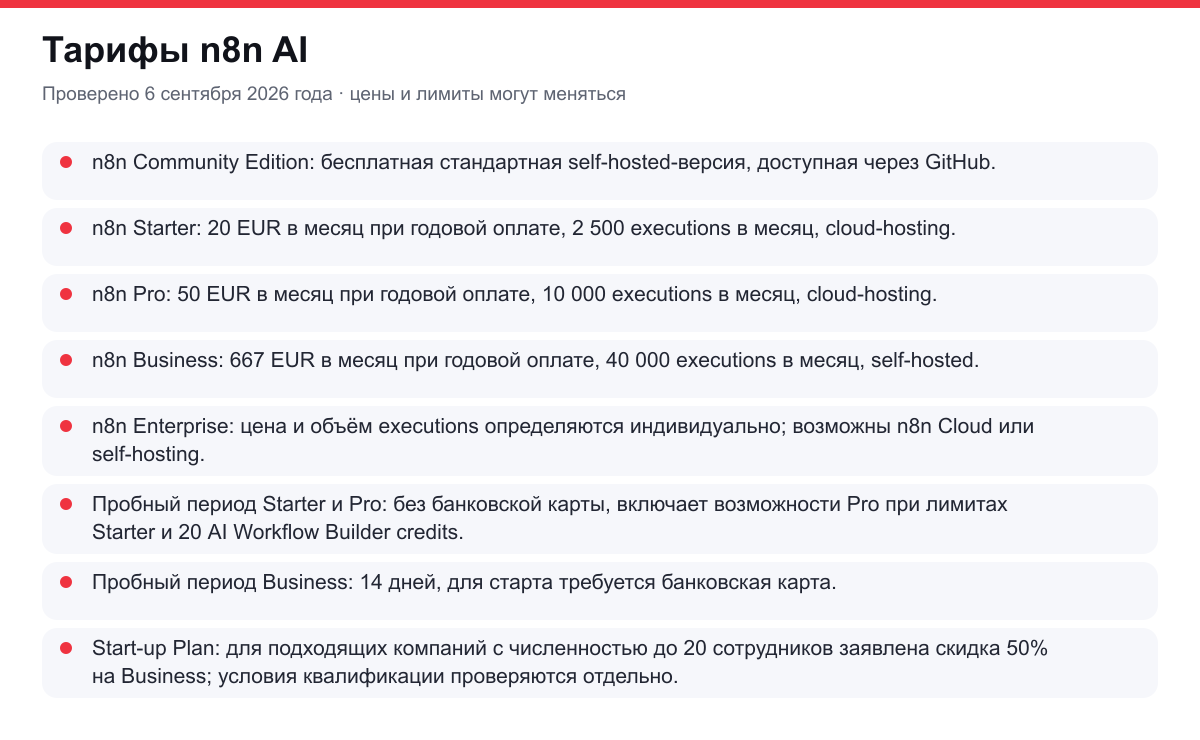Click the Start-up Plan discount row
1200x740 pixels.
(600, 663)
